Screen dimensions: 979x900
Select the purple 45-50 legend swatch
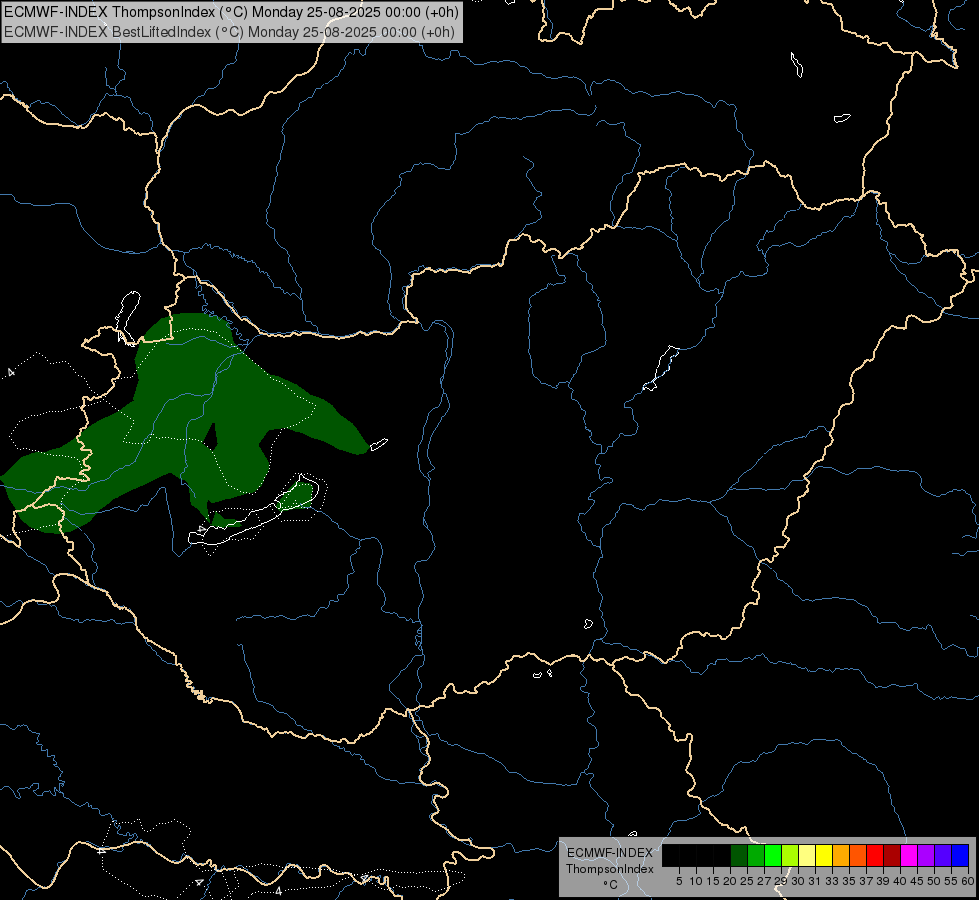[926, 855]
